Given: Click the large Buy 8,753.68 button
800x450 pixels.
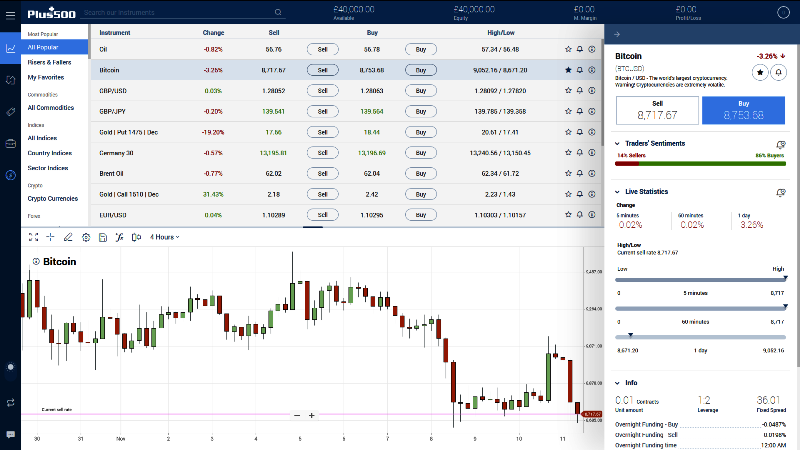Looking at the screenshot, I should pyautogui.click(x=743, y=110).
